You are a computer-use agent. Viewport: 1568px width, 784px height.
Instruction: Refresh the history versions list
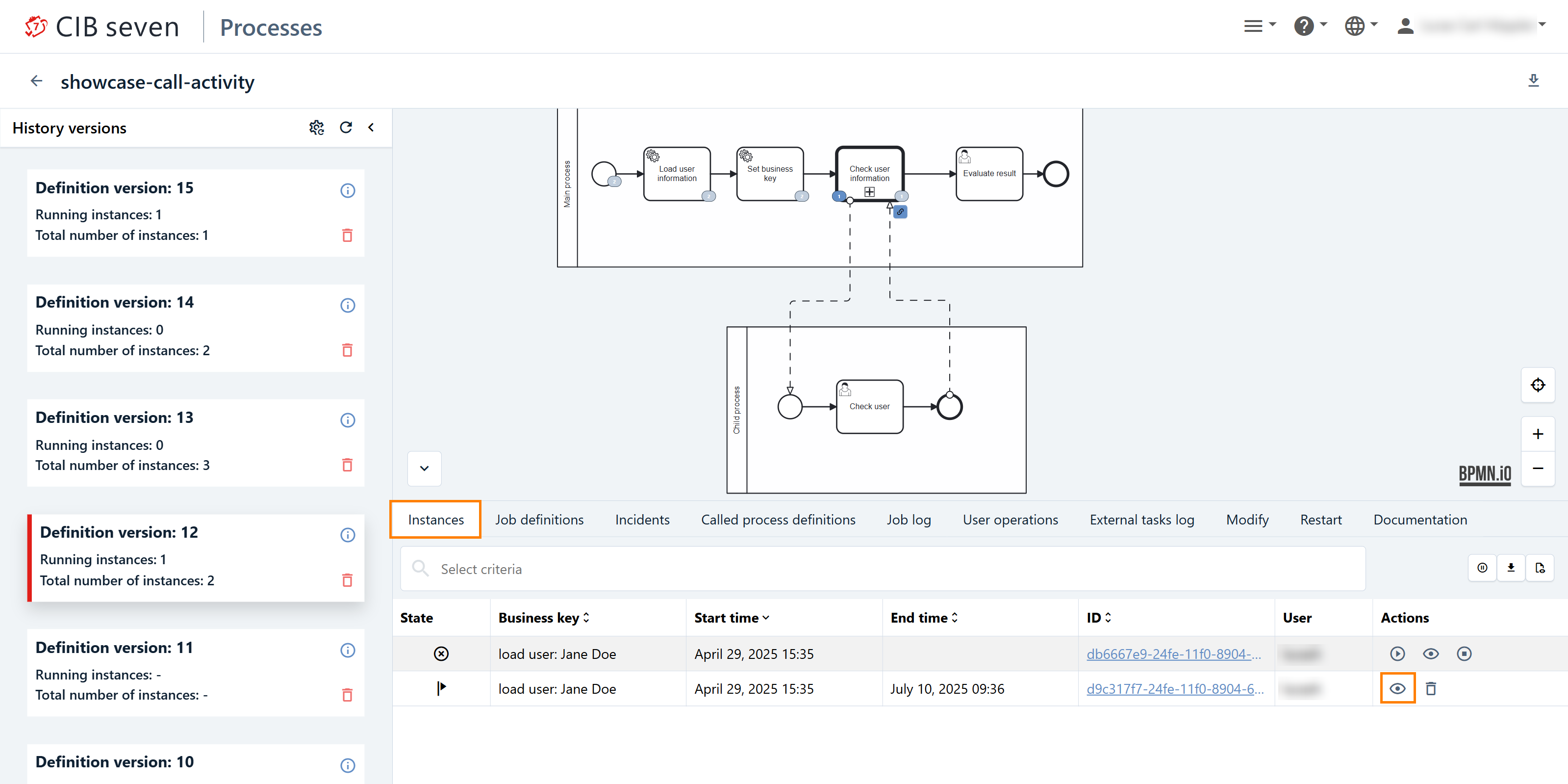coord(346,128)
